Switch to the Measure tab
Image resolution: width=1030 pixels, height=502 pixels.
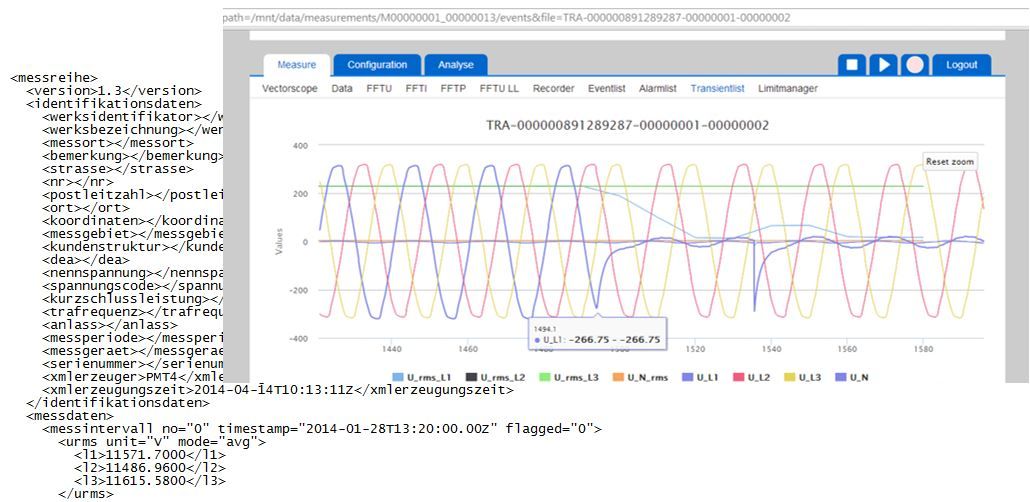pos(296,64)
